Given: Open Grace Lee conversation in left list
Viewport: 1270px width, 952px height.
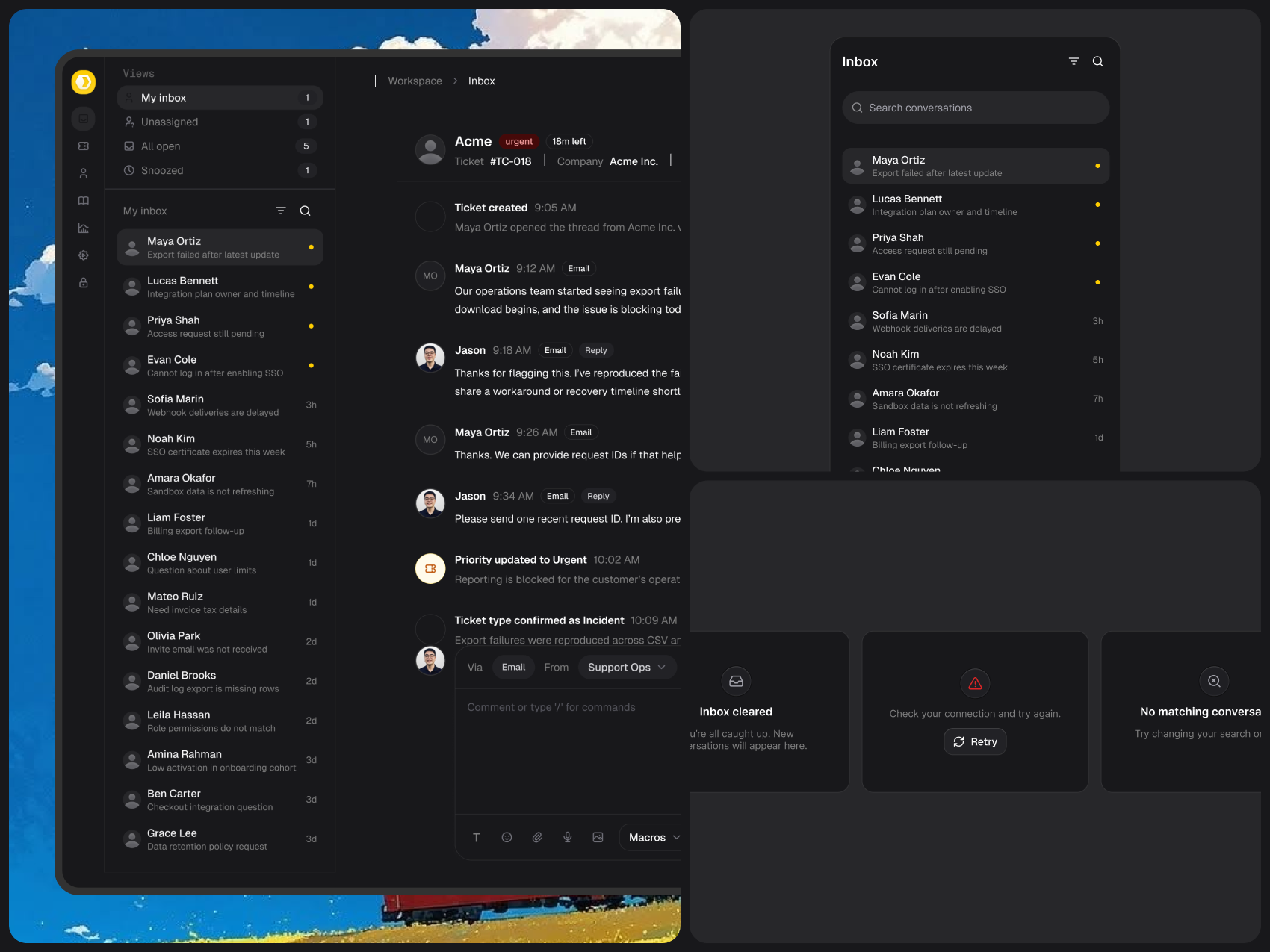Looking at the screenshot, I should point(220,839).
